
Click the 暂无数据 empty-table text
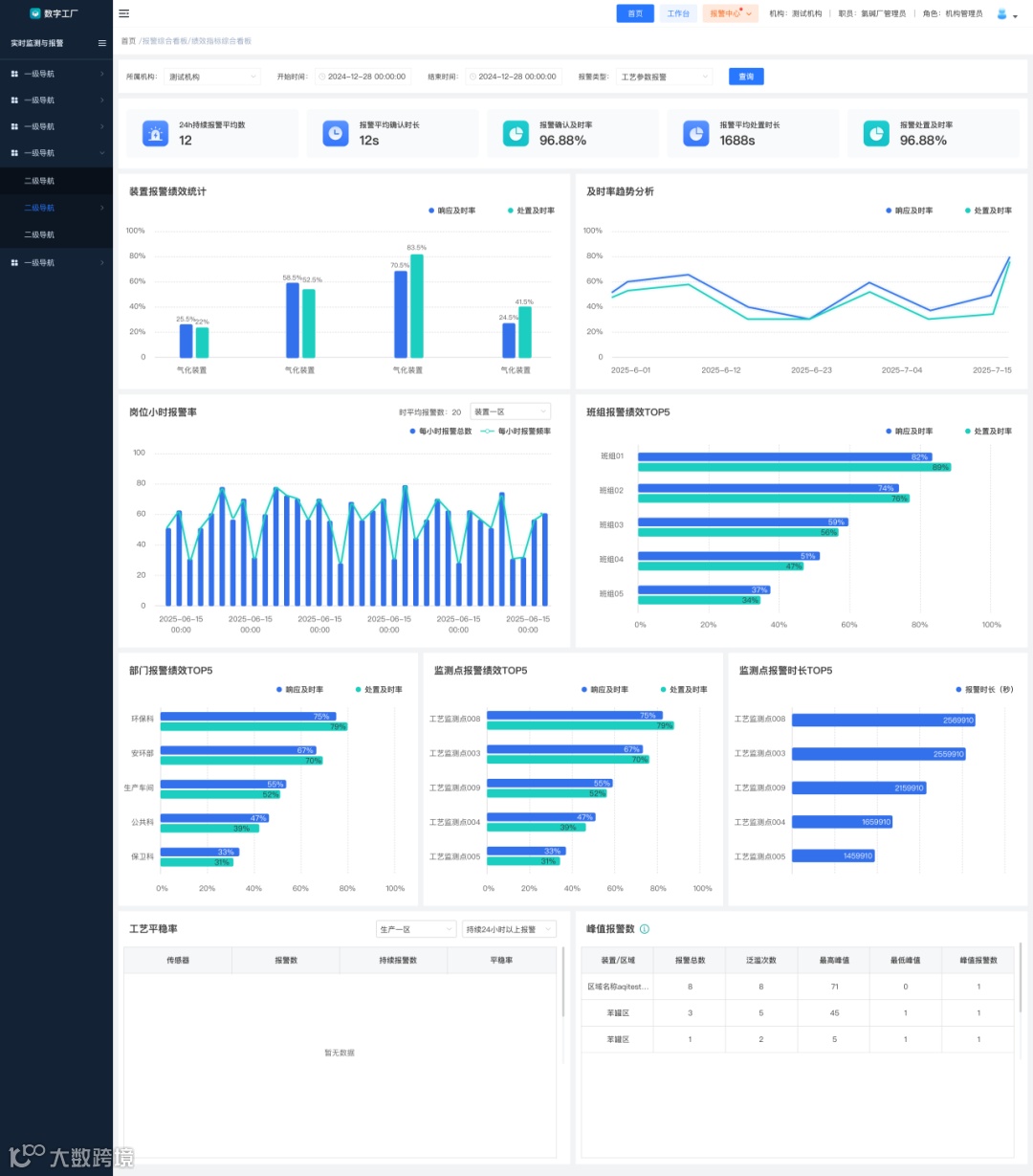(340, 1053)
